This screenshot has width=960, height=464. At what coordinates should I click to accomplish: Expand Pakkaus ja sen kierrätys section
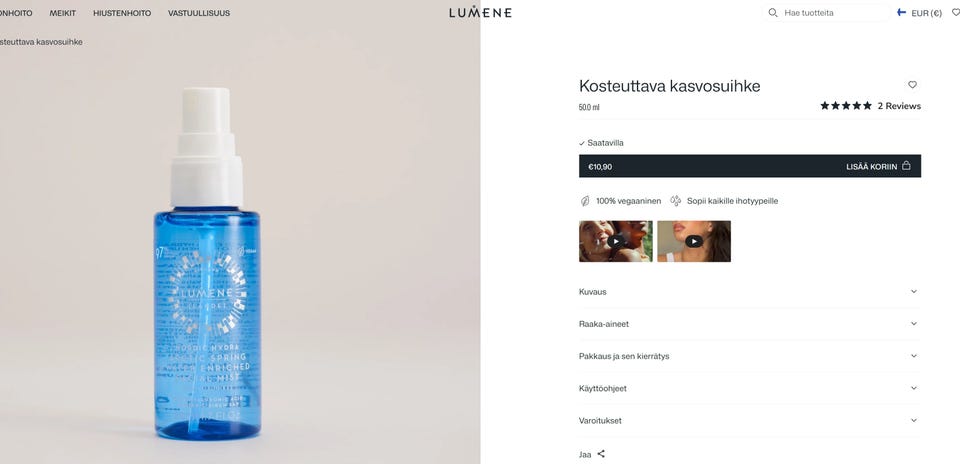(749, 356)
